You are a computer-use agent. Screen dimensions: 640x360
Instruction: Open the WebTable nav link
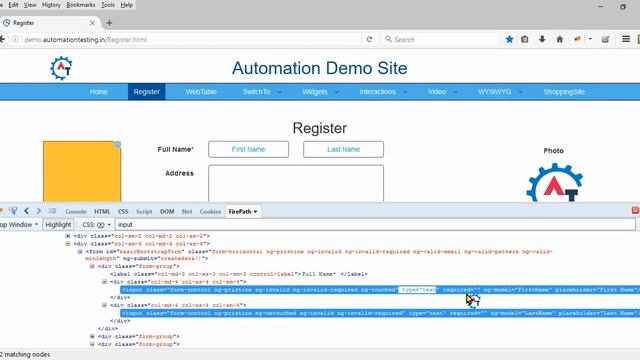point(201,92)
